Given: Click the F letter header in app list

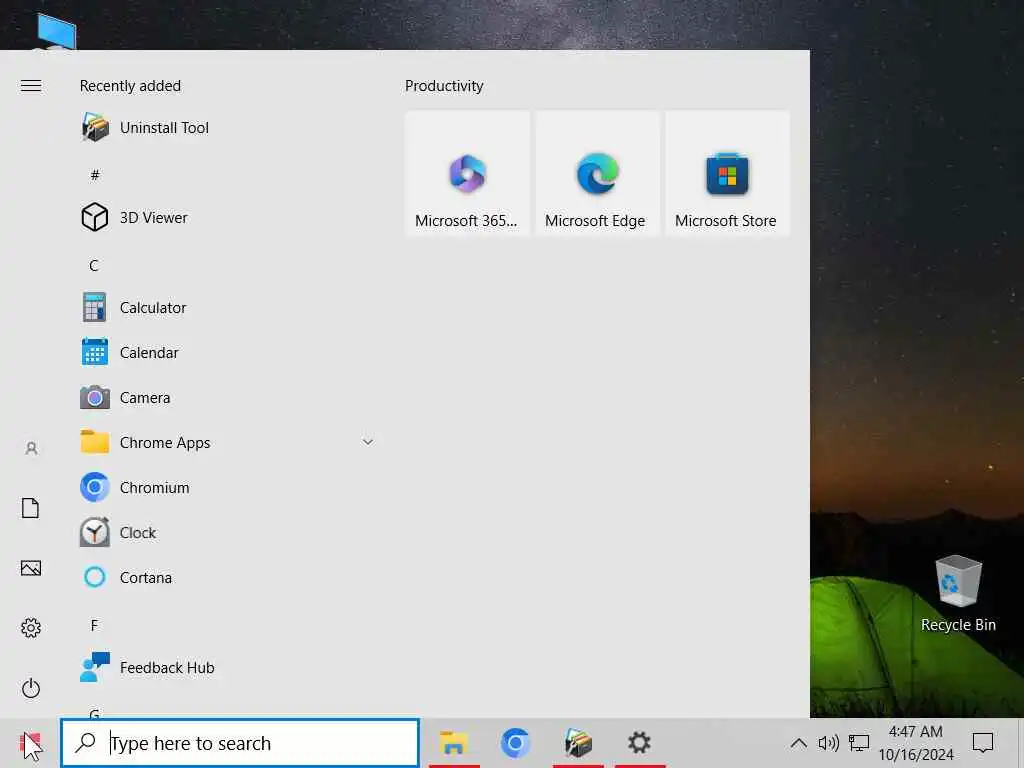Looking at the screenshot, I should (x=95, y=626).
